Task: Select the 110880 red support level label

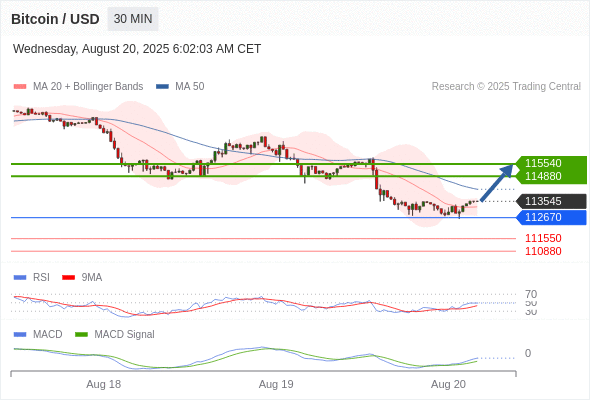Action: coord(543,251)
